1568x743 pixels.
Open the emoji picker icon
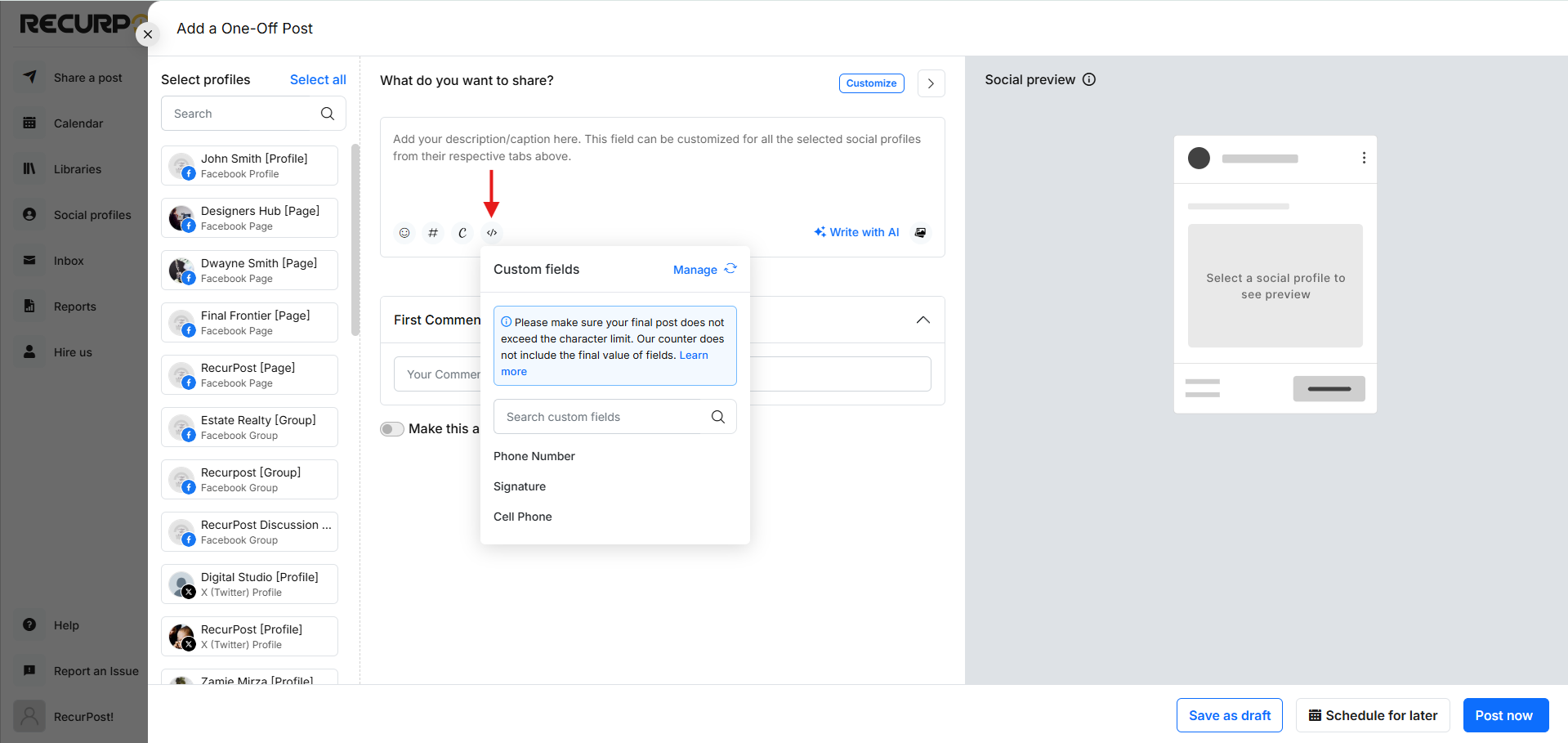tap(404, 233)
